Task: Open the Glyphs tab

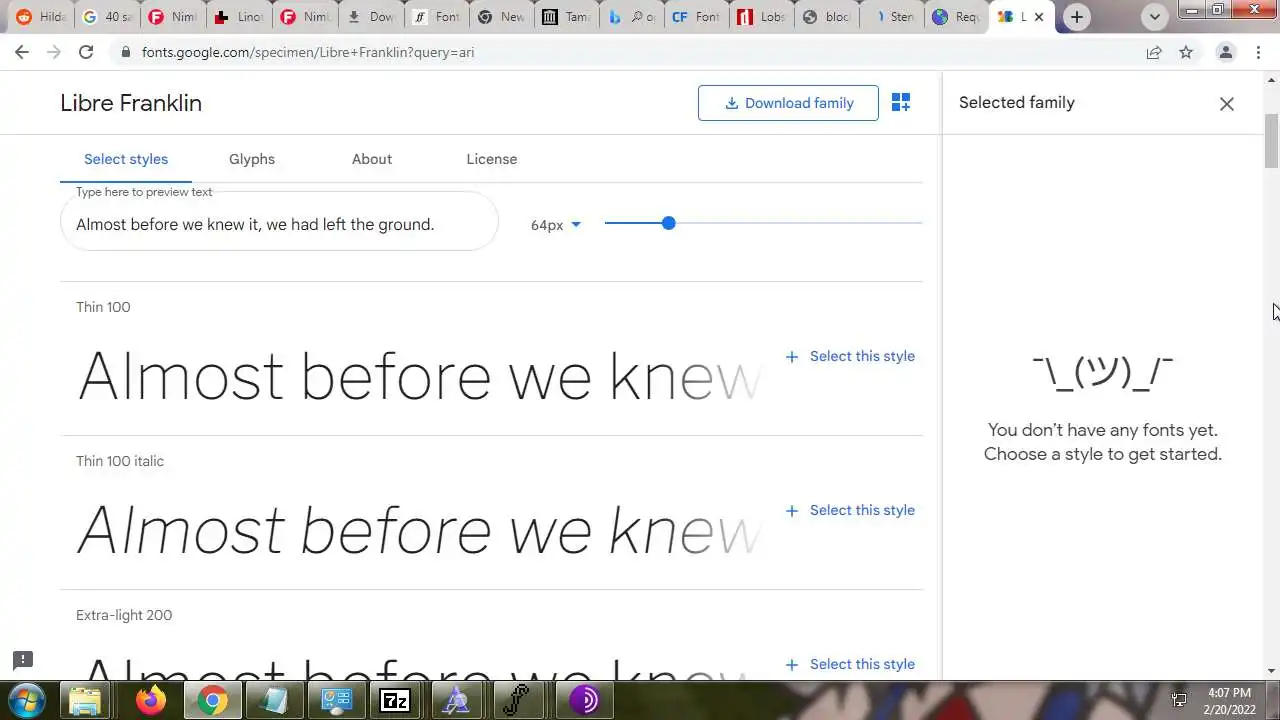Action: click(252, 159)
